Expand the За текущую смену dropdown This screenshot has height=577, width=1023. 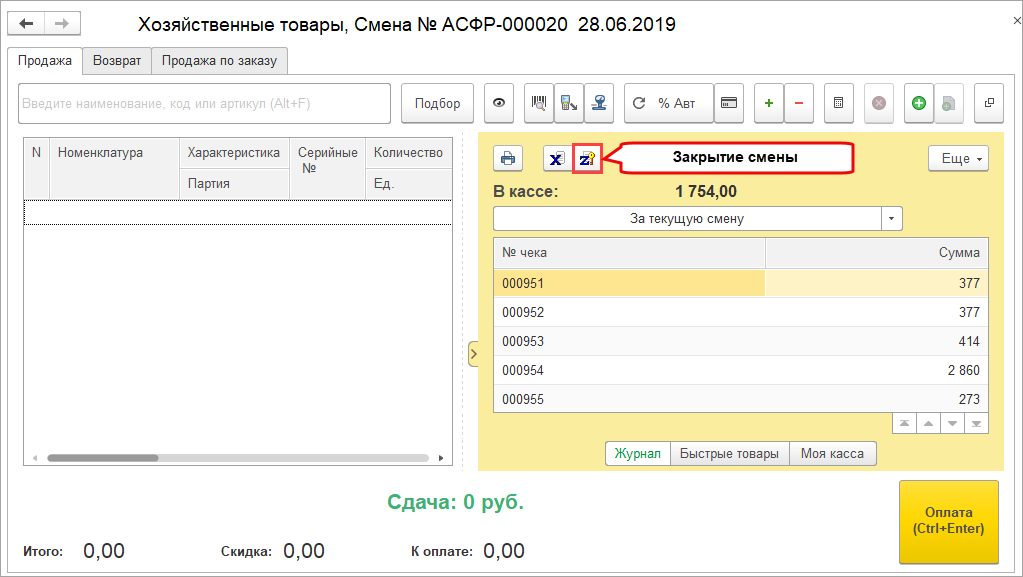(x=891, y=218)
